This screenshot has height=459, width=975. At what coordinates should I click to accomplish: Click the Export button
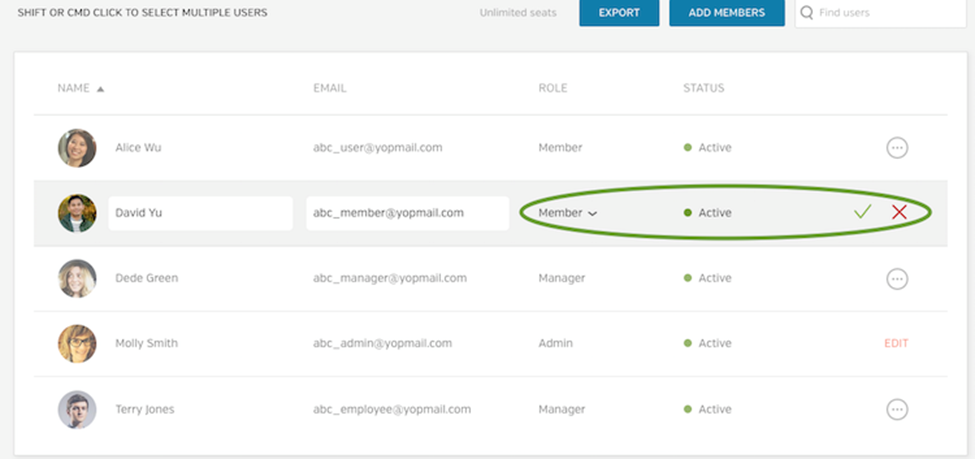(619, 13)
